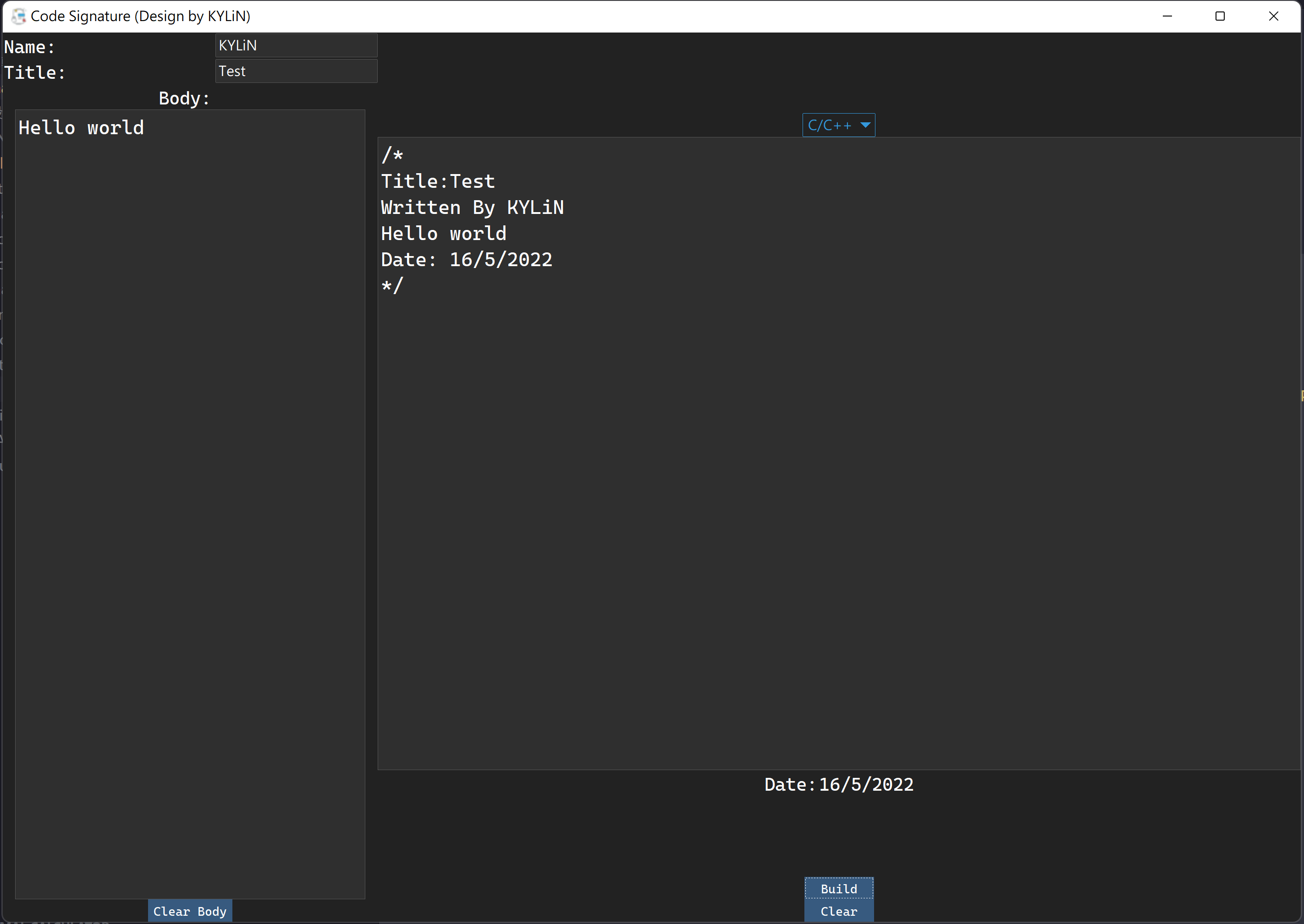Image resolution: width=1304 pixels, height=924 pixels.
Task: Click the Name input field containing KYLiN
Action: (x=296, y=45)
